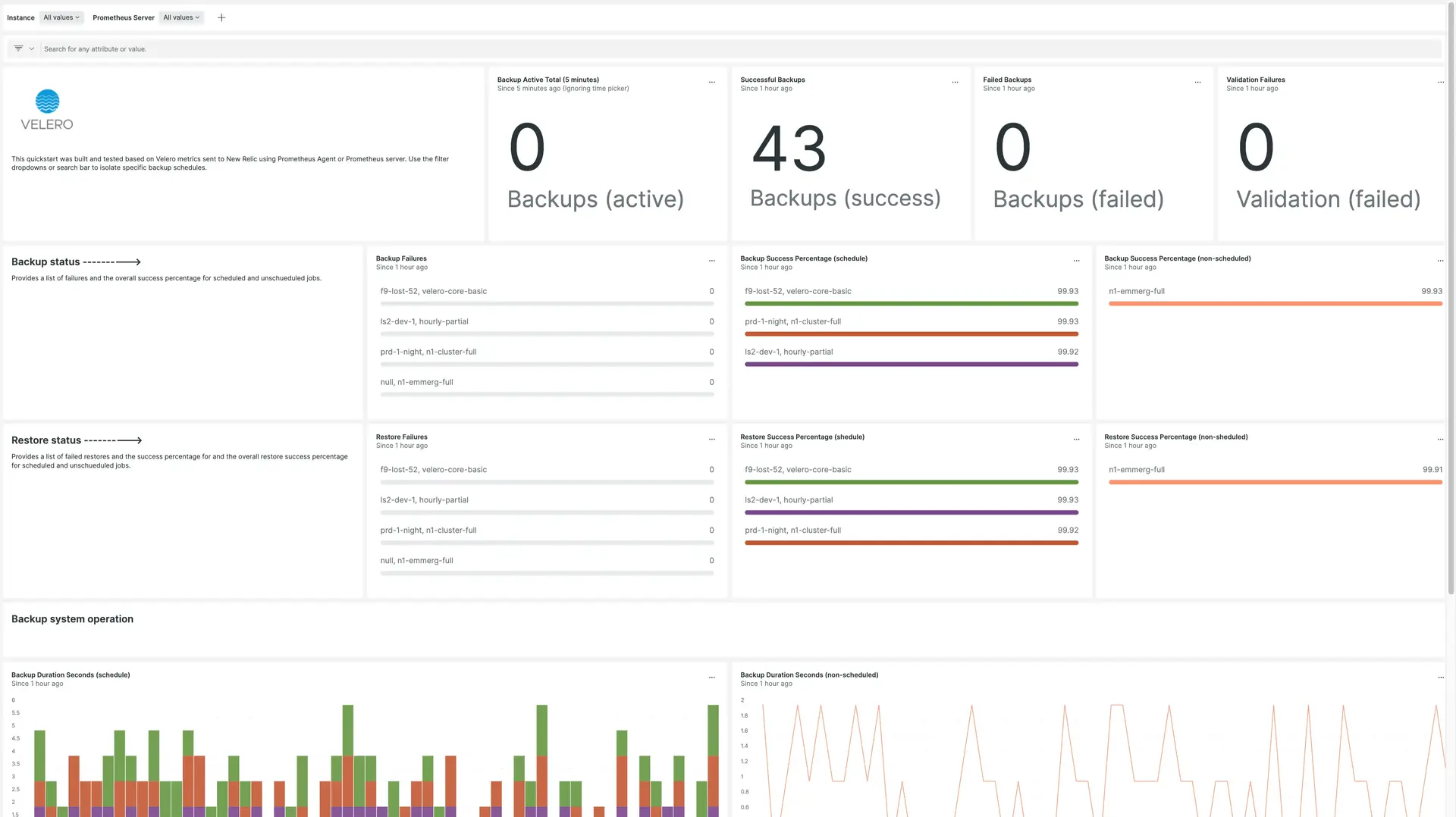Open Backup Active Total widget options menu
Screen dimensions: 1456x817
point(711,82)
